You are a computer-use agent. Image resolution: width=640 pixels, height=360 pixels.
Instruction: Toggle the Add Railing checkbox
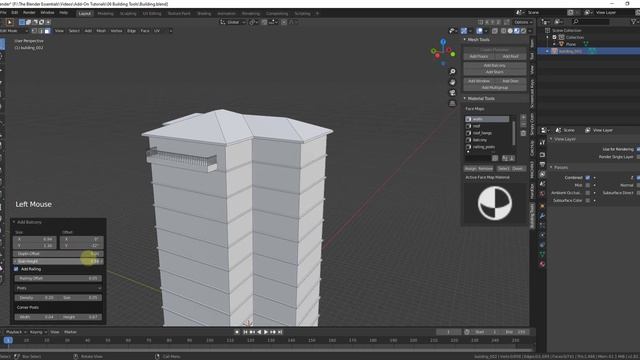[16, 269]
